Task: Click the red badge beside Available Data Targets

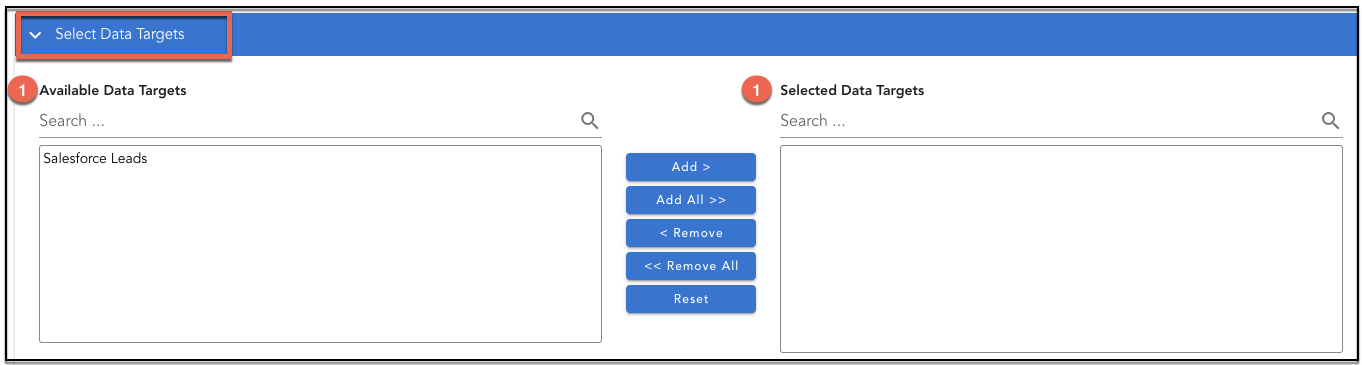Action: coord(23,91)
